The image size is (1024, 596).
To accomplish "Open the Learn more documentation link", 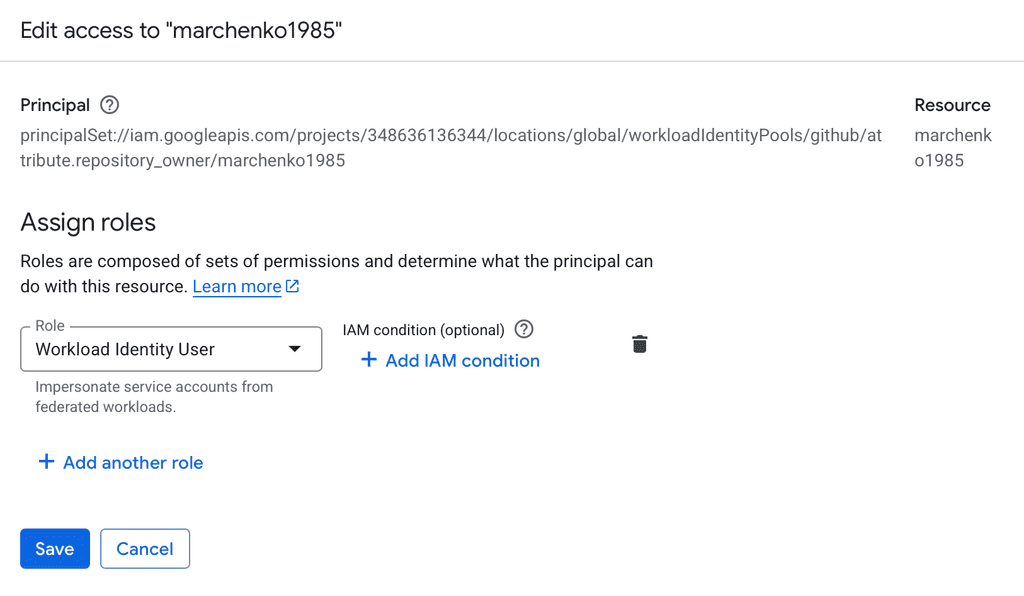I will click(237, 286).
